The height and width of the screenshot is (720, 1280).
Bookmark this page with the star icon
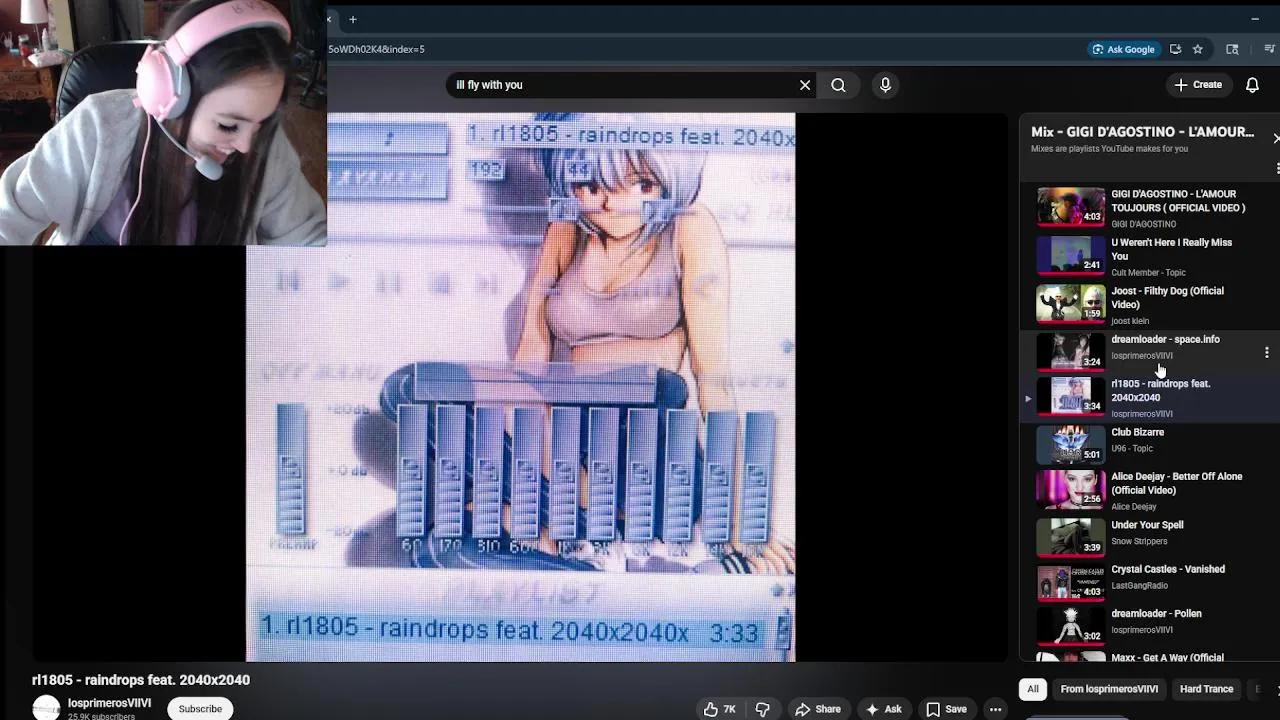(x=1197, y=49)
